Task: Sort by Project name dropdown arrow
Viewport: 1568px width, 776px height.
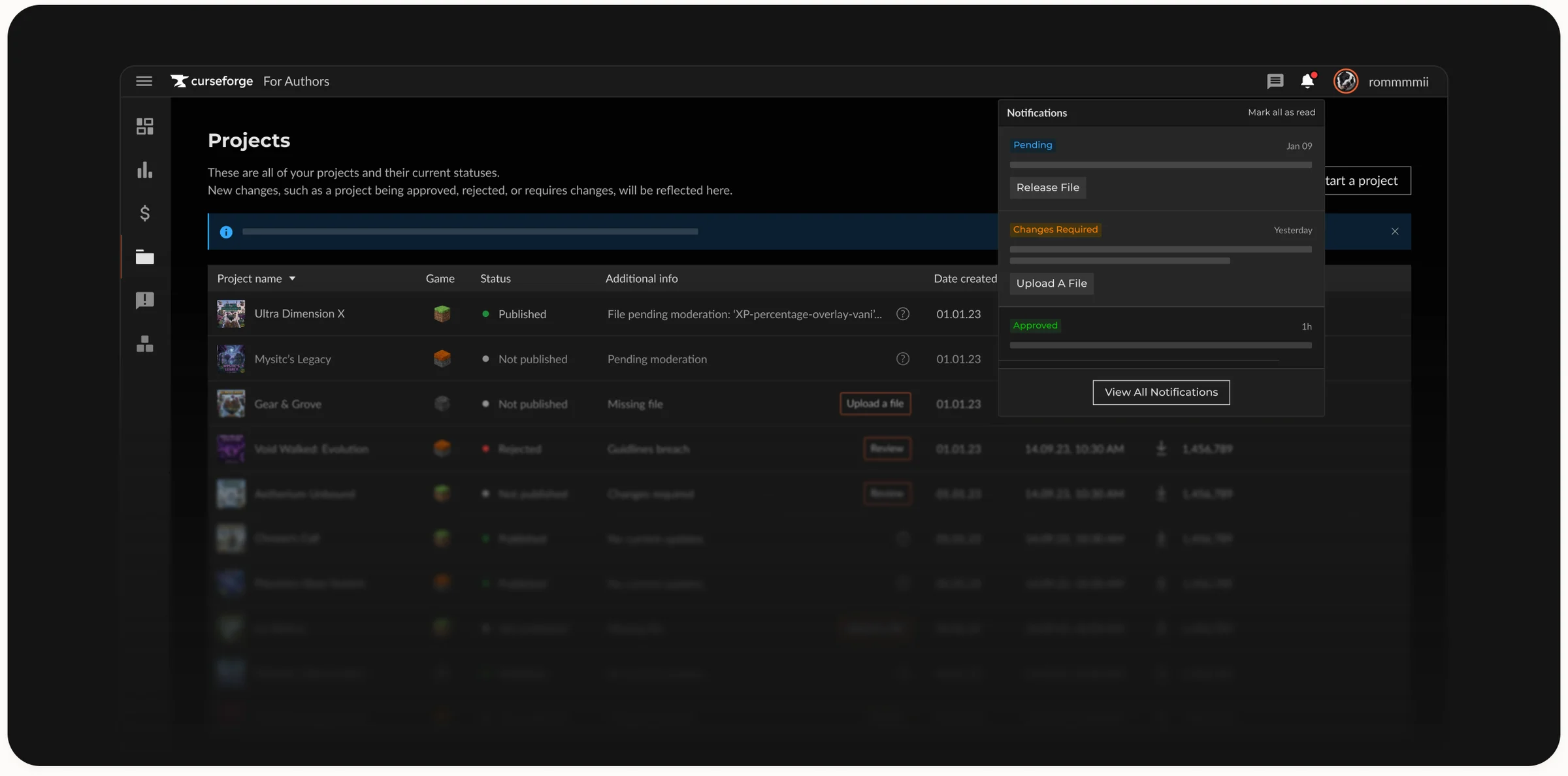Action: [292, 279]
